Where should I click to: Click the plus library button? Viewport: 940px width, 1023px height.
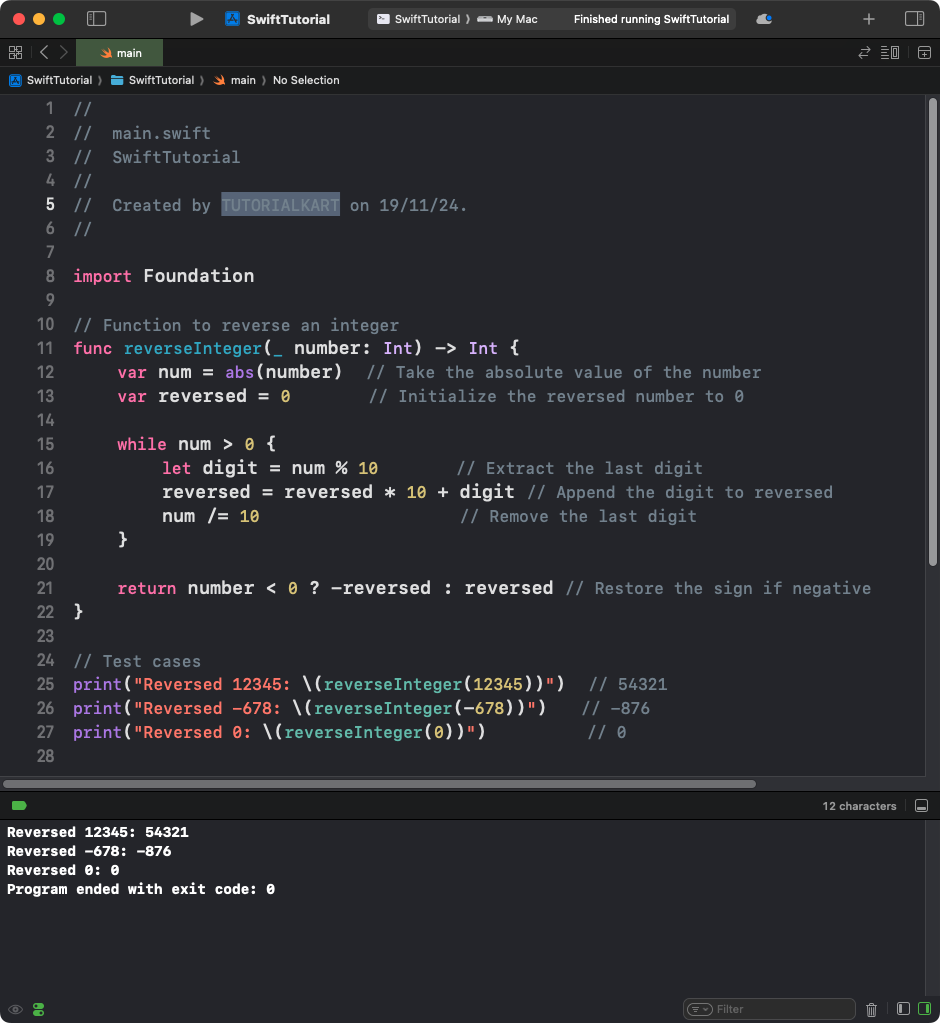[868, 19]
